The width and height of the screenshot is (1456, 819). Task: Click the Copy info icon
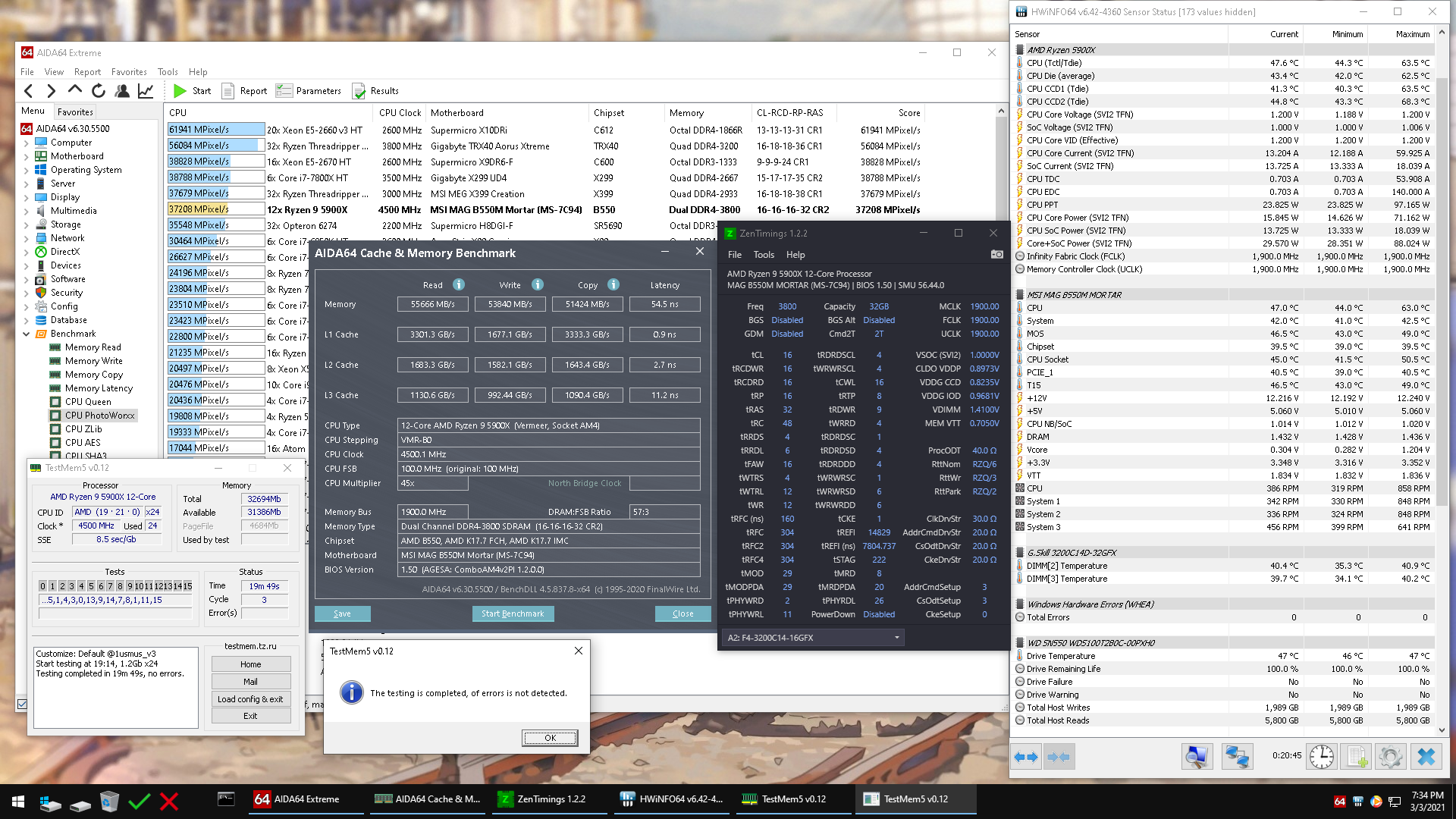(x=613, y=284)
